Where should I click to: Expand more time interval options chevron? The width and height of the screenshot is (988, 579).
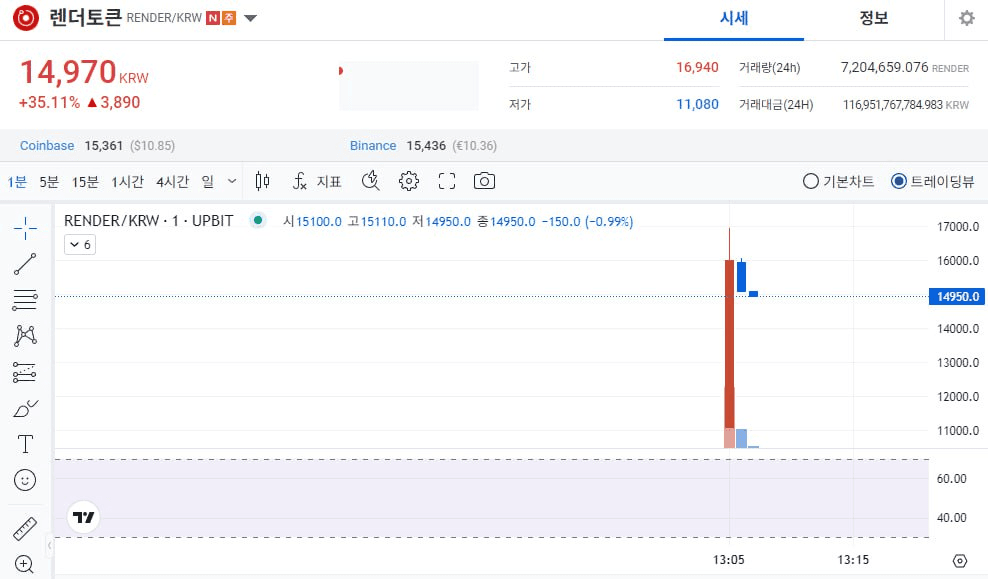coord(232,181)
